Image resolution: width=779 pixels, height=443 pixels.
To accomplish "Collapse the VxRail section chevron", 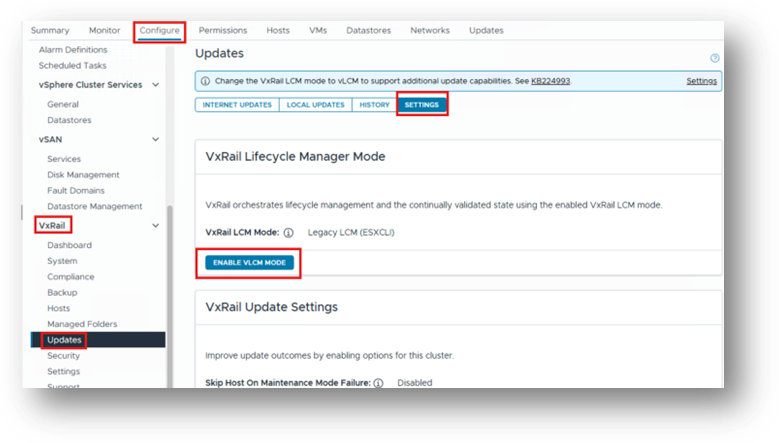I will (156, 225).
